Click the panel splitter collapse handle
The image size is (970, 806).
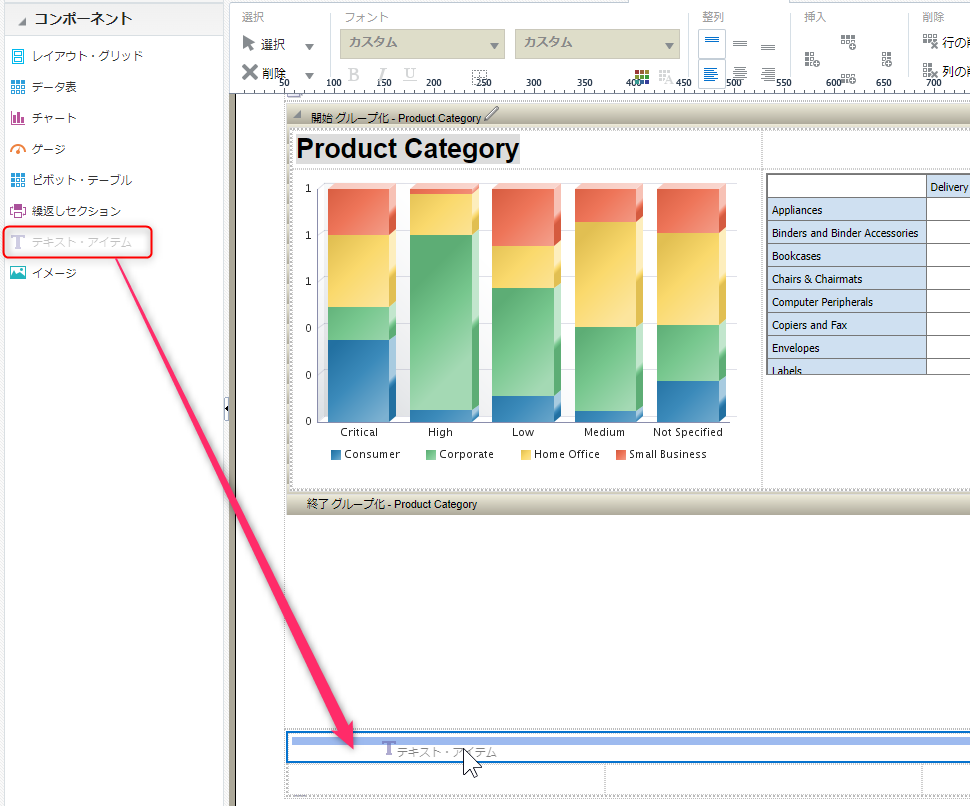click(226, 409)
